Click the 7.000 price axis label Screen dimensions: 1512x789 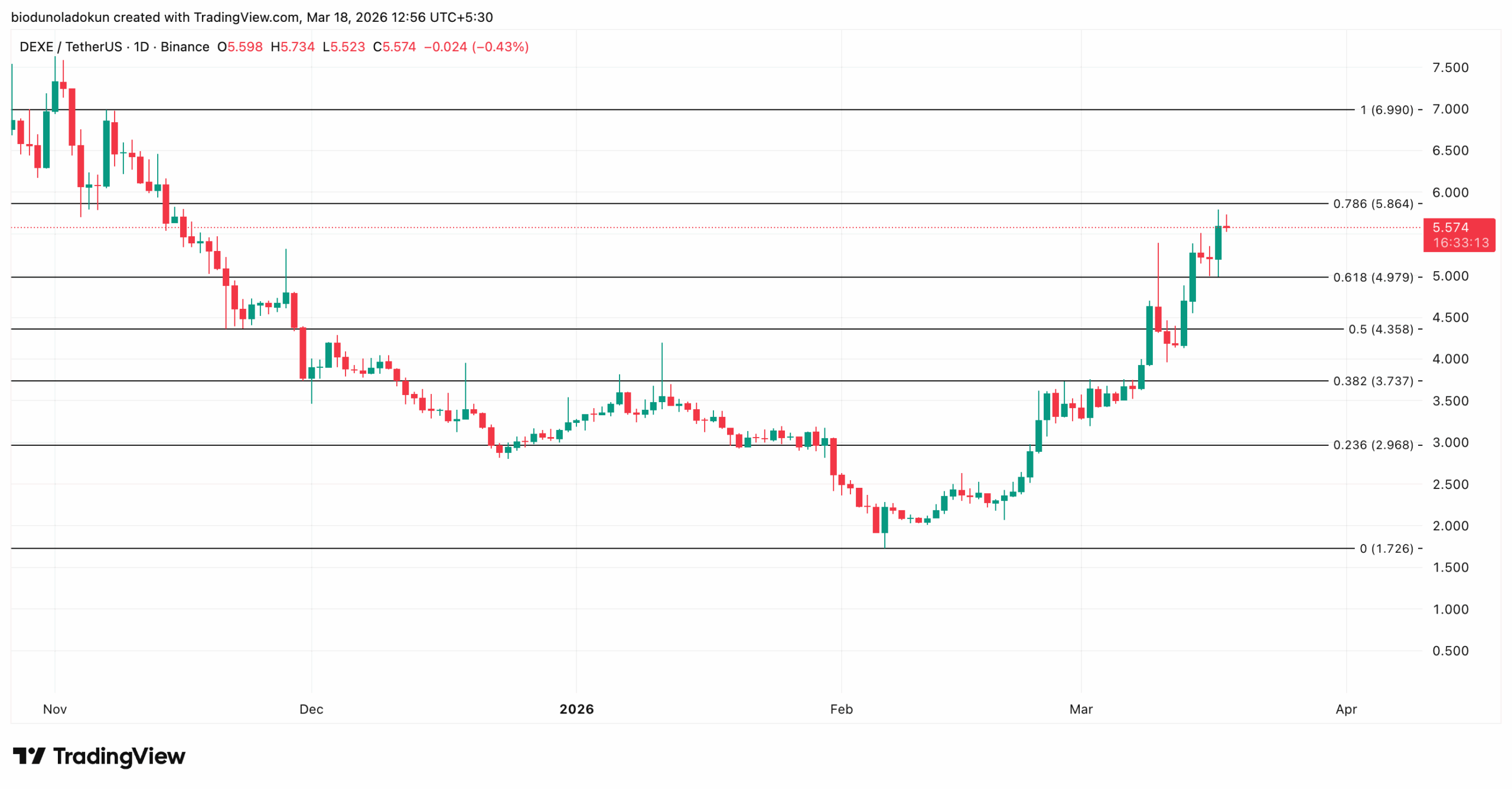click(x=1450, y=109)
